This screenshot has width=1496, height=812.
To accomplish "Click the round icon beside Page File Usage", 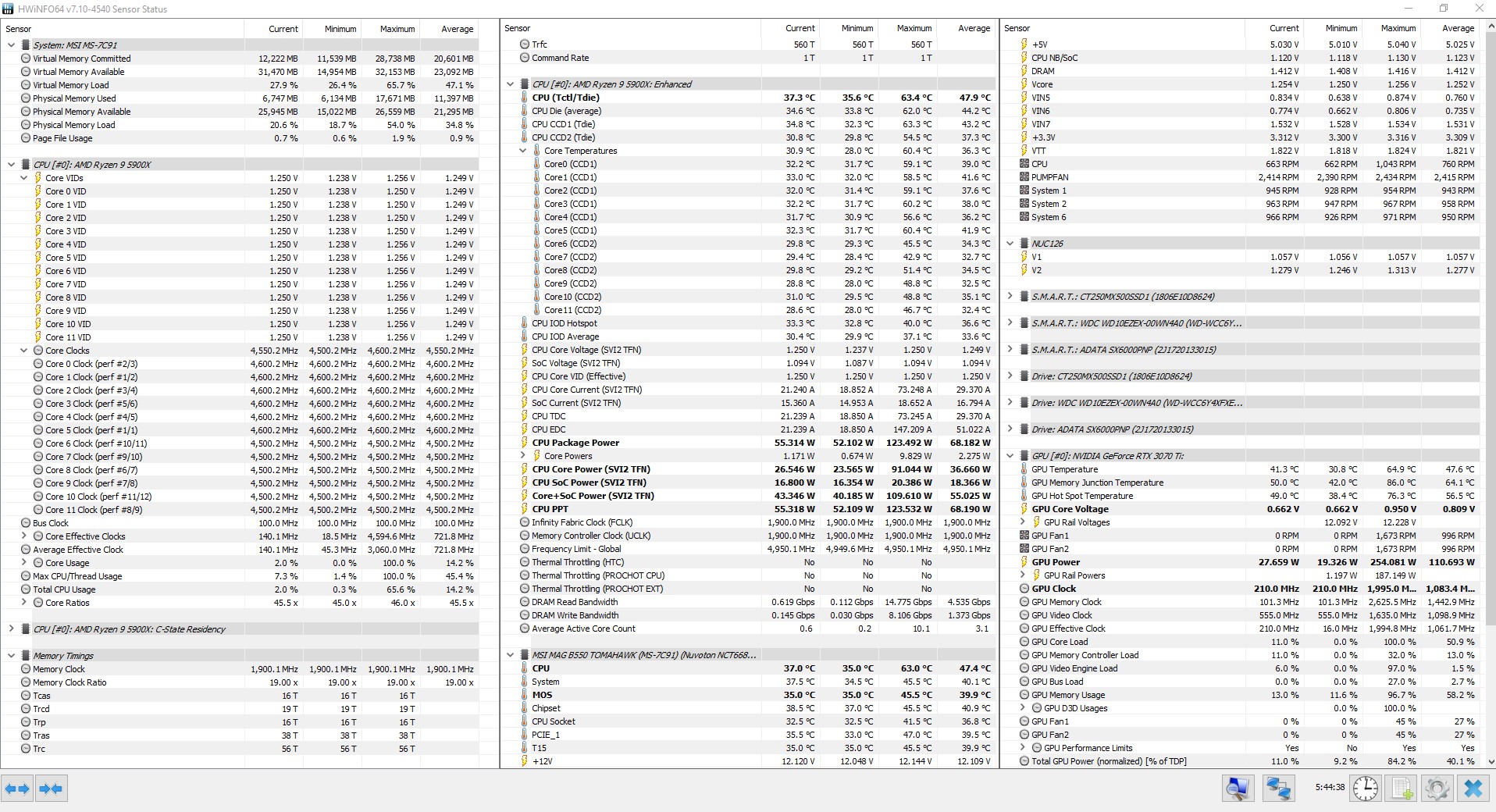I will click(25, 138).
